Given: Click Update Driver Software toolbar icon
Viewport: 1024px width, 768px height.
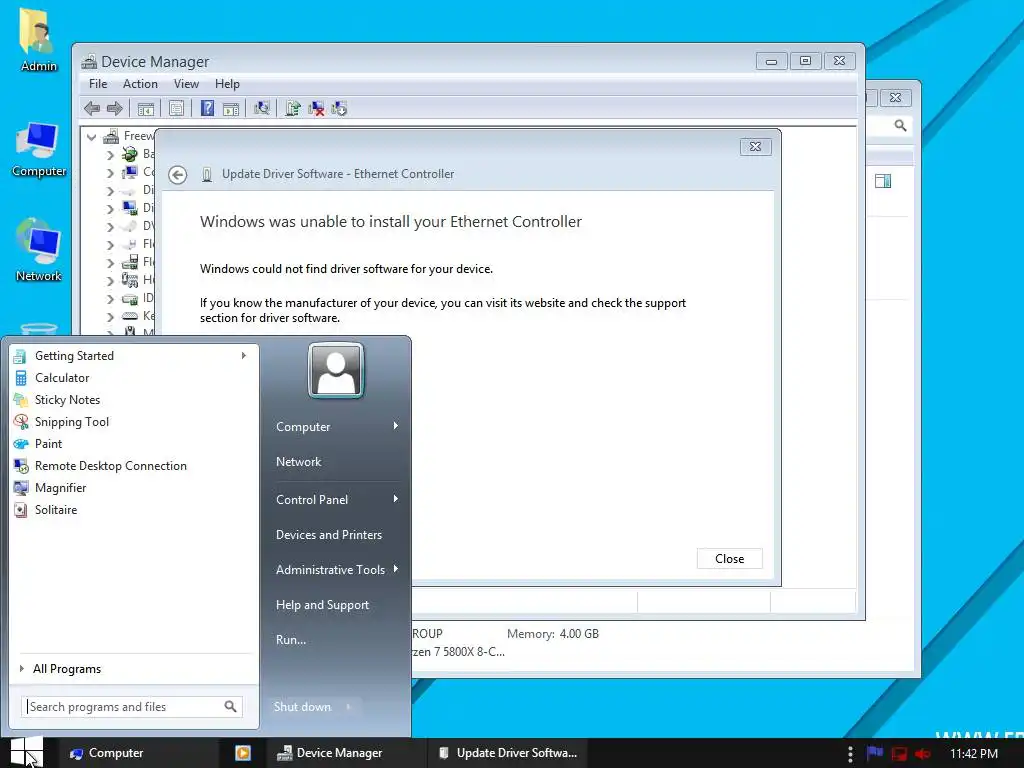Looking at the screenshot, I should [293, 108].
